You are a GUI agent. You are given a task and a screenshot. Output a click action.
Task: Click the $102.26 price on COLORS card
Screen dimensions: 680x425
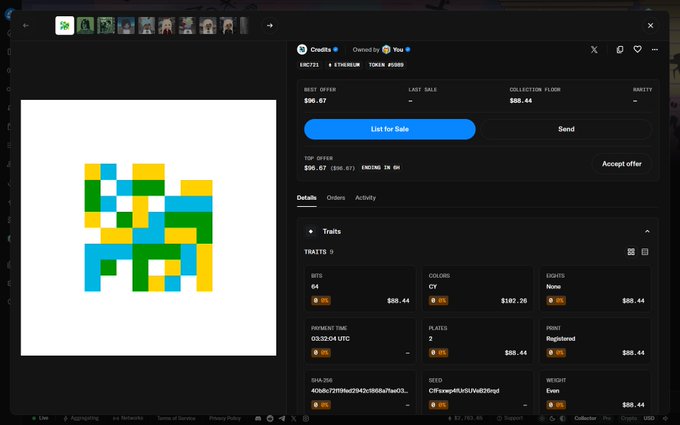(514, 301)
